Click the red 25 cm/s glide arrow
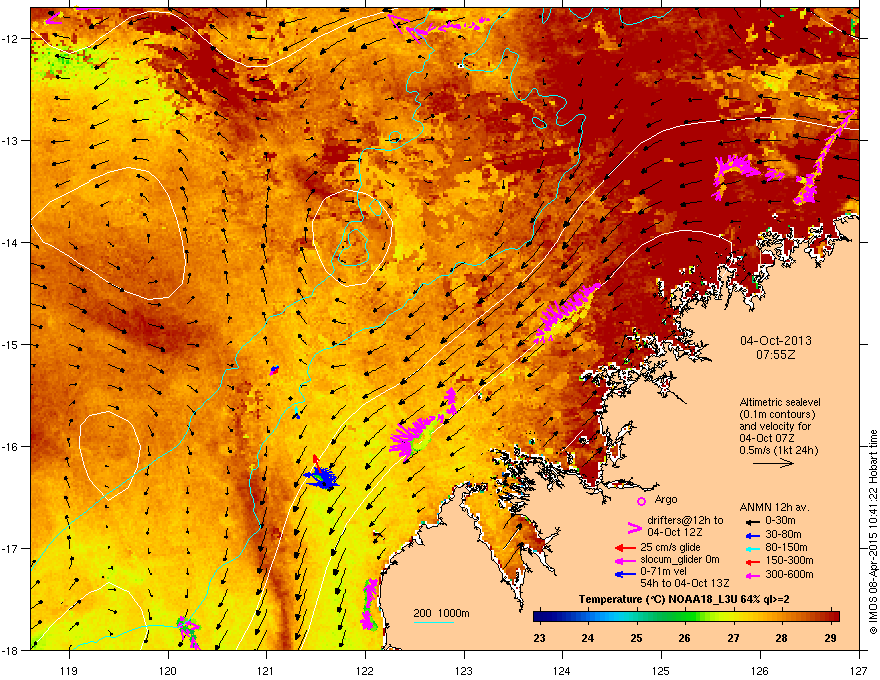Image resolution: width=880 pixels, height=680 pixels. pos(625,548)
